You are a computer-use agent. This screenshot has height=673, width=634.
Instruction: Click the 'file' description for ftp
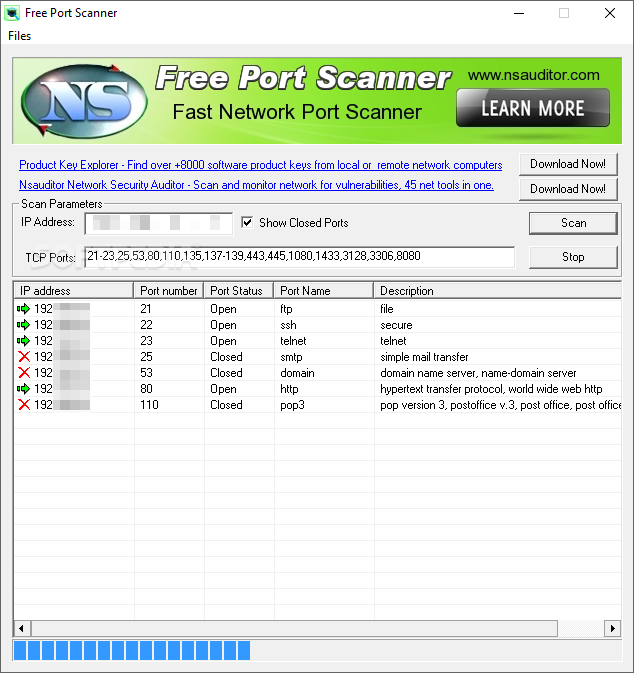pos(387,309)
